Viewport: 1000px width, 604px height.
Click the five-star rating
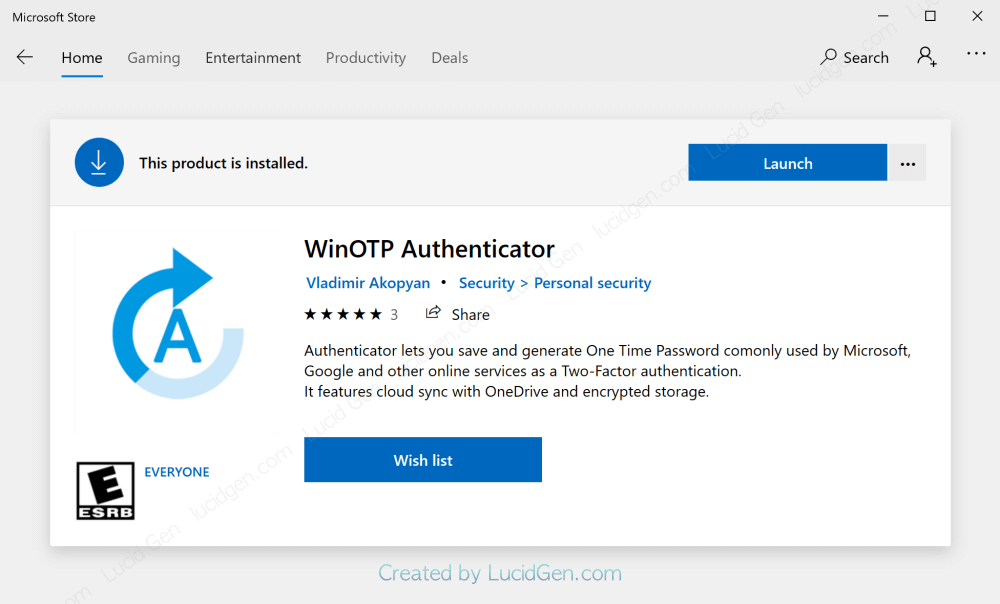(343, 314)
